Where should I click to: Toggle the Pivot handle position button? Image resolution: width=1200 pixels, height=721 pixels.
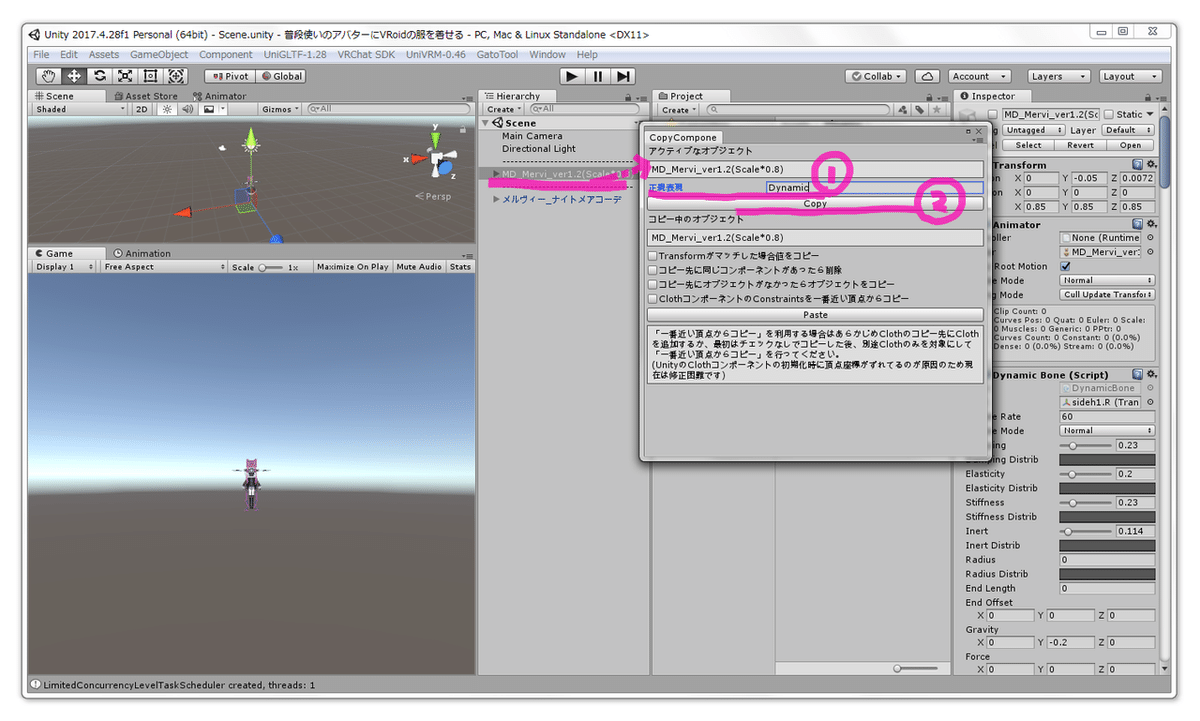tap(229, 76)
